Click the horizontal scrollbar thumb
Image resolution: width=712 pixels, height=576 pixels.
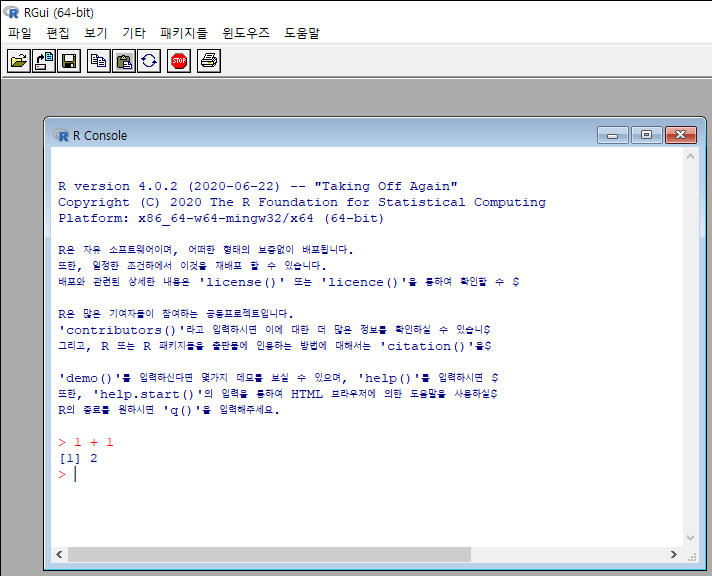[x=269, y=555]
